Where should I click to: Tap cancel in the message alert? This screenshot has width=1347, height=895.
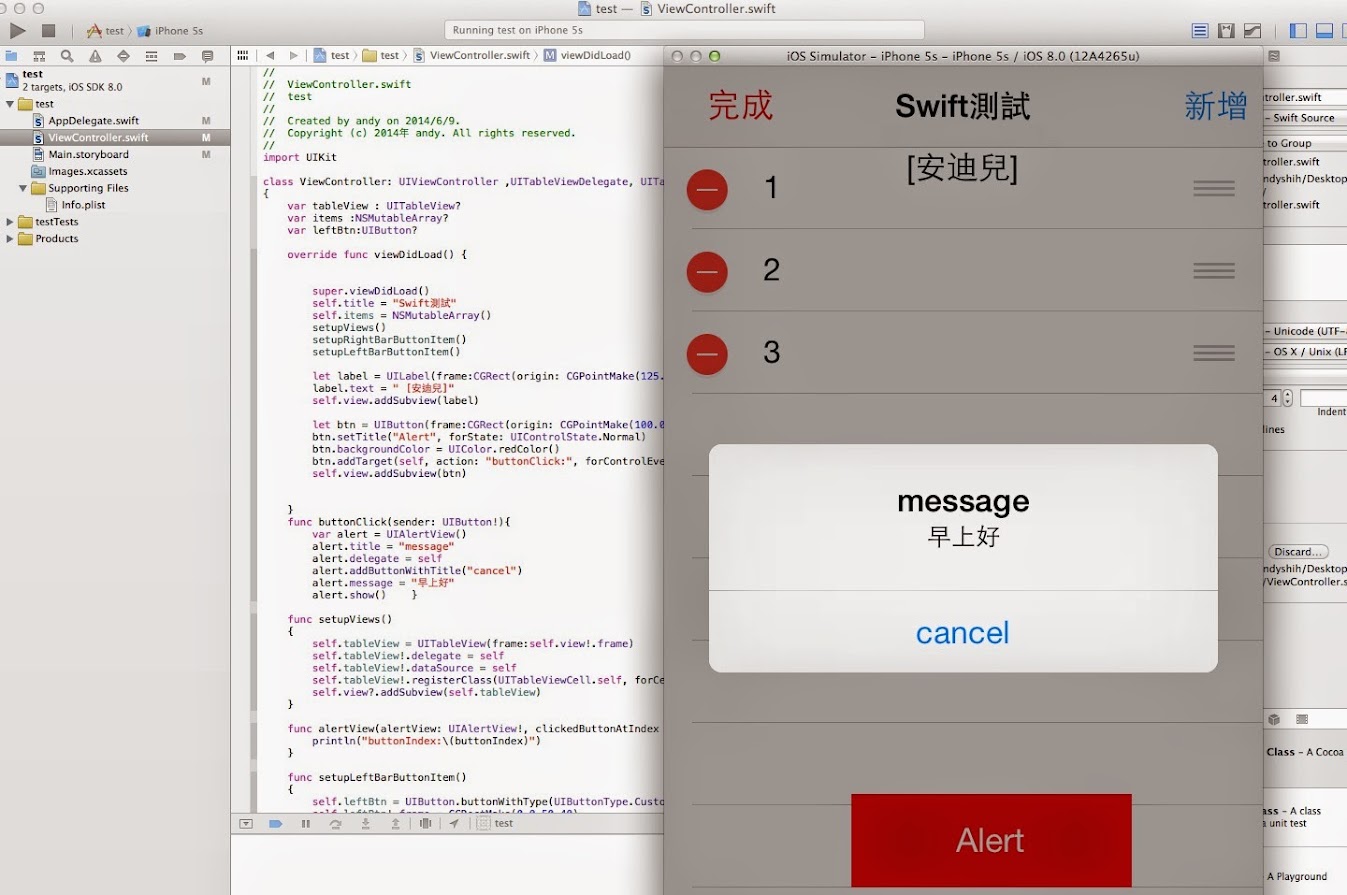(962, 633)
